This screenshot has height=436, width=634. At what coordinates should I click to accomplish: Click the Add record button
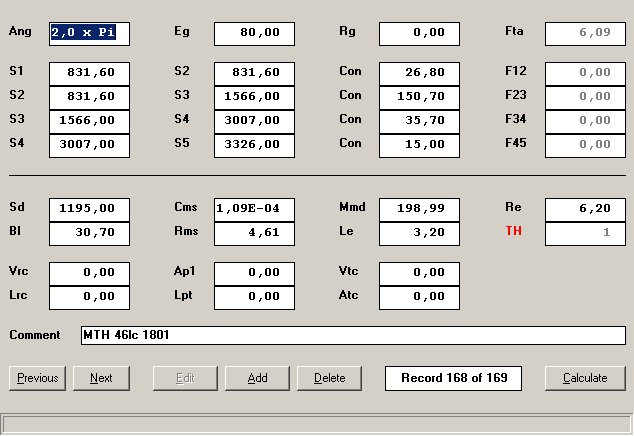[x=257, y=378]
